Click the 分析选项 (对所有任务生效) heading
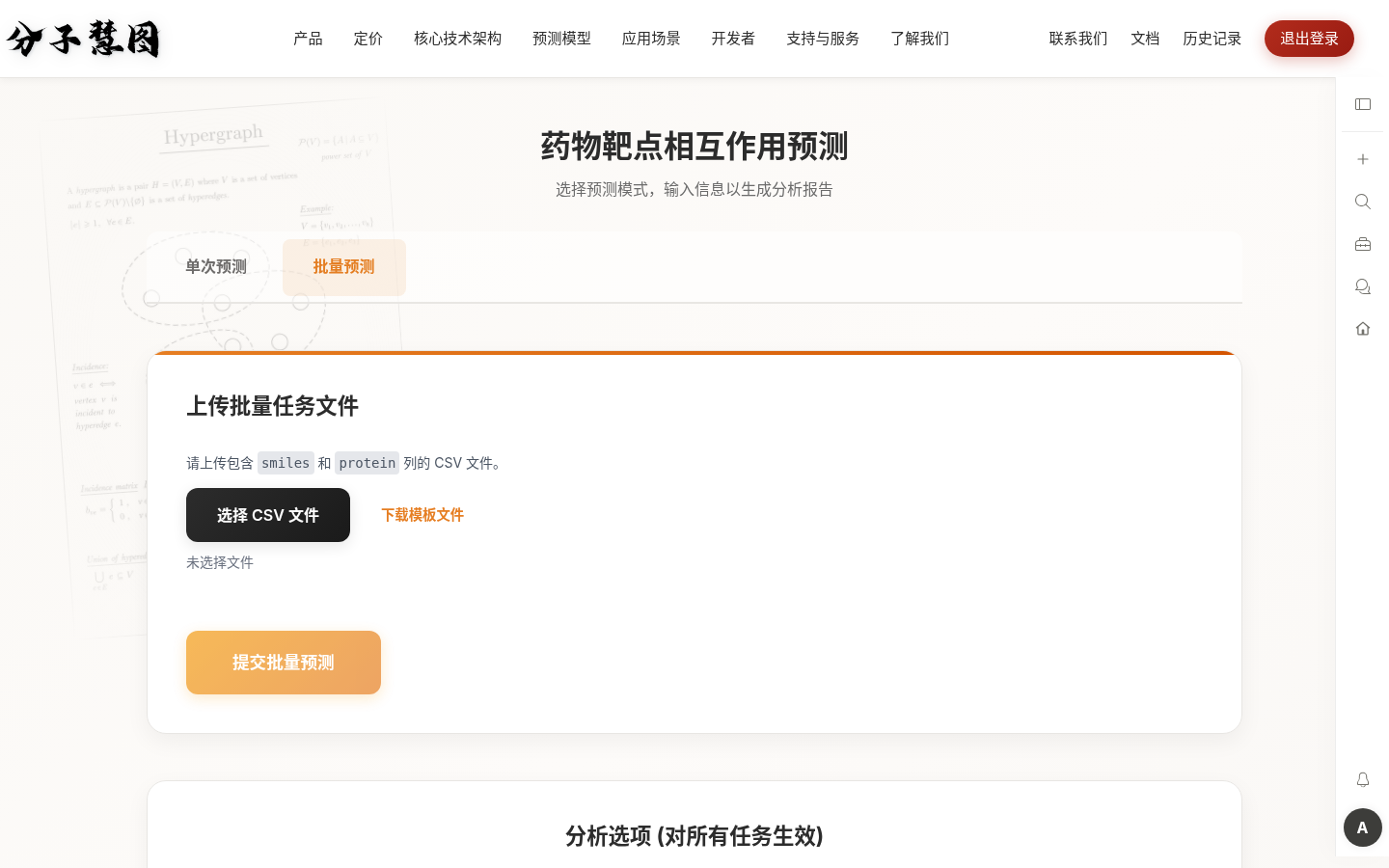 (x=694, y=836)
